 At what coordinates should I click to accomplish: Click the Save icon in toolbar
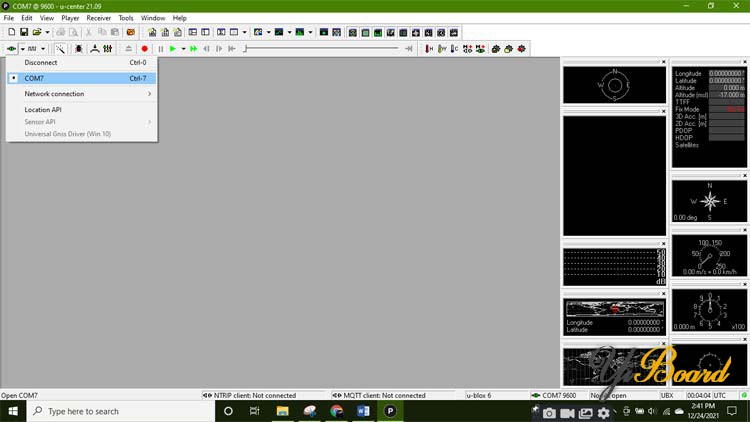tap(24, 32)
